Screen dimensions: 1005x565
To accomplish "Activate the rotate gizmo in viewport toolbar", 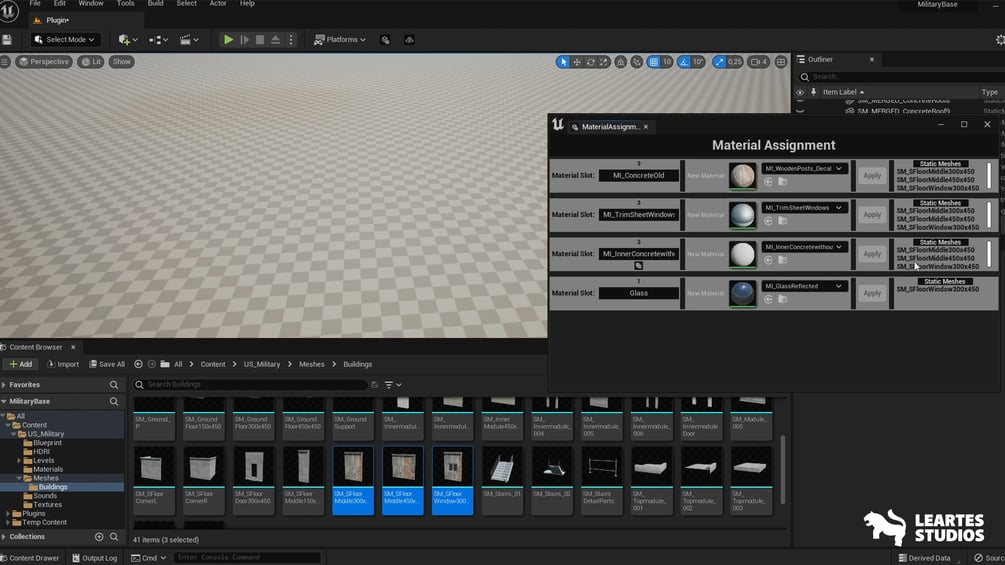I will pyautogui.click(x=590, y=62).
